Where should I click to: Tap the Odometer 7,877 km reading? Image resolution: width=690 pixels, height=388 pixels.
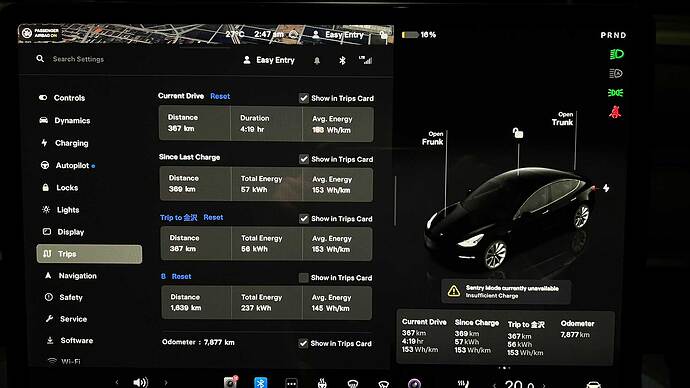[198, 342]
